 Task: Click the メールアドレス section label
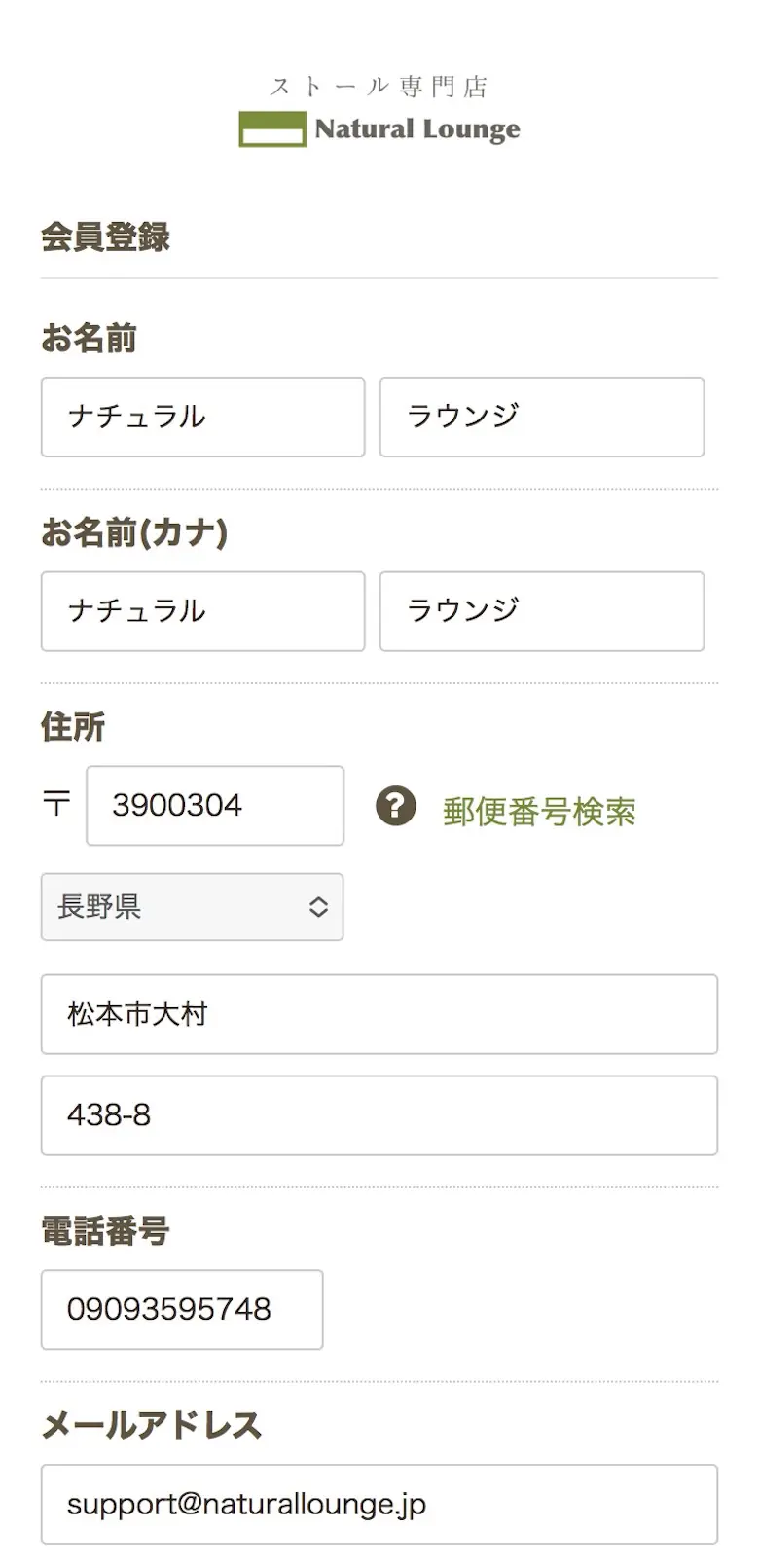pos(152,1425)
